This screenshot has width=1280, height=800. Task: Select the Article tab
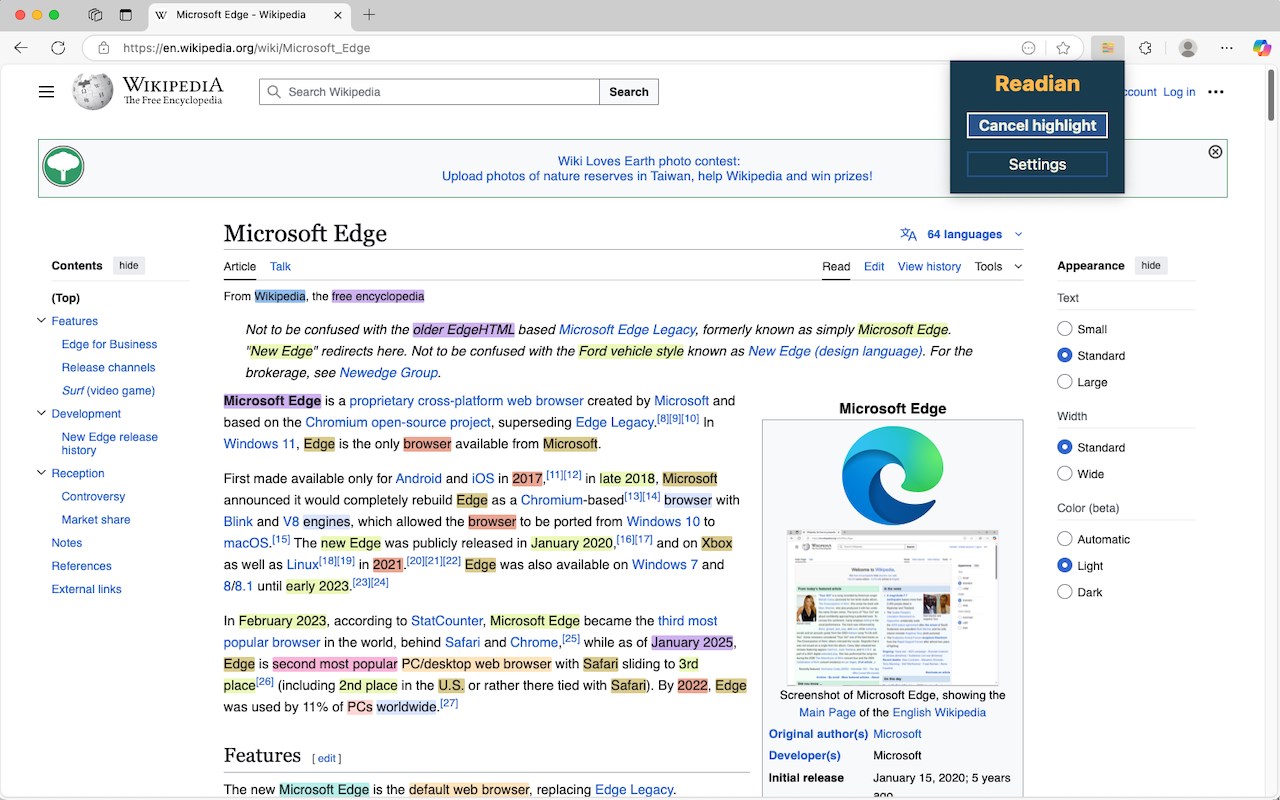[240, 266]
